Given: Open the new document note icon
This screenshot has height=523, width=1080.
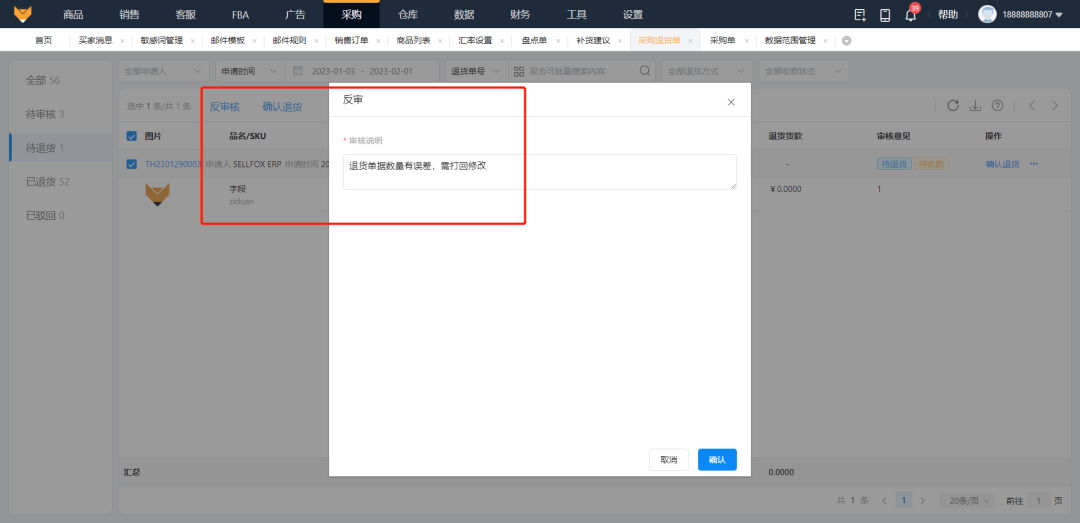Looking at the screenshot, I should 860,14.
